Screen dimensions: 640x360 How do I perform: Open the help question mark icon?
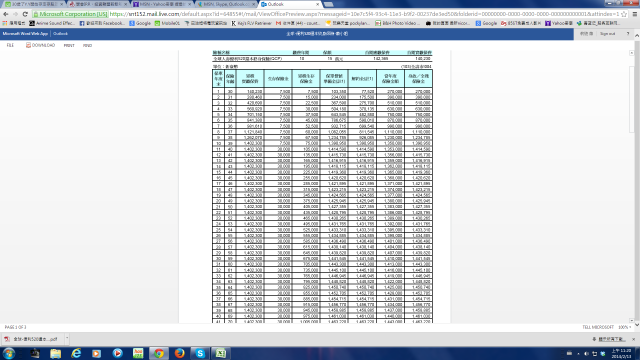[x=628, y=33]
